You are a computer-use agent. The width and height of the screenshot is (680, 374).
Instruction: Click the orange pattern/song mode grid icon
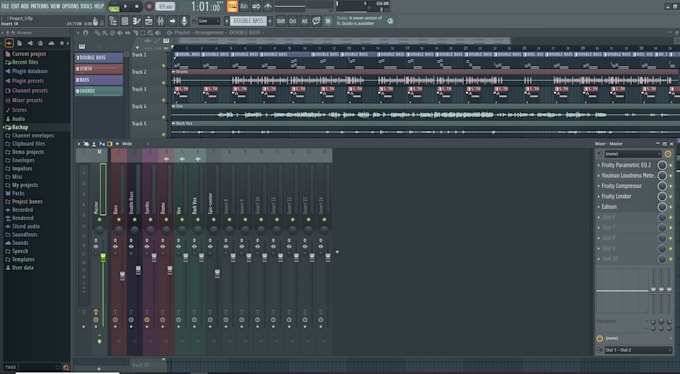232,6
